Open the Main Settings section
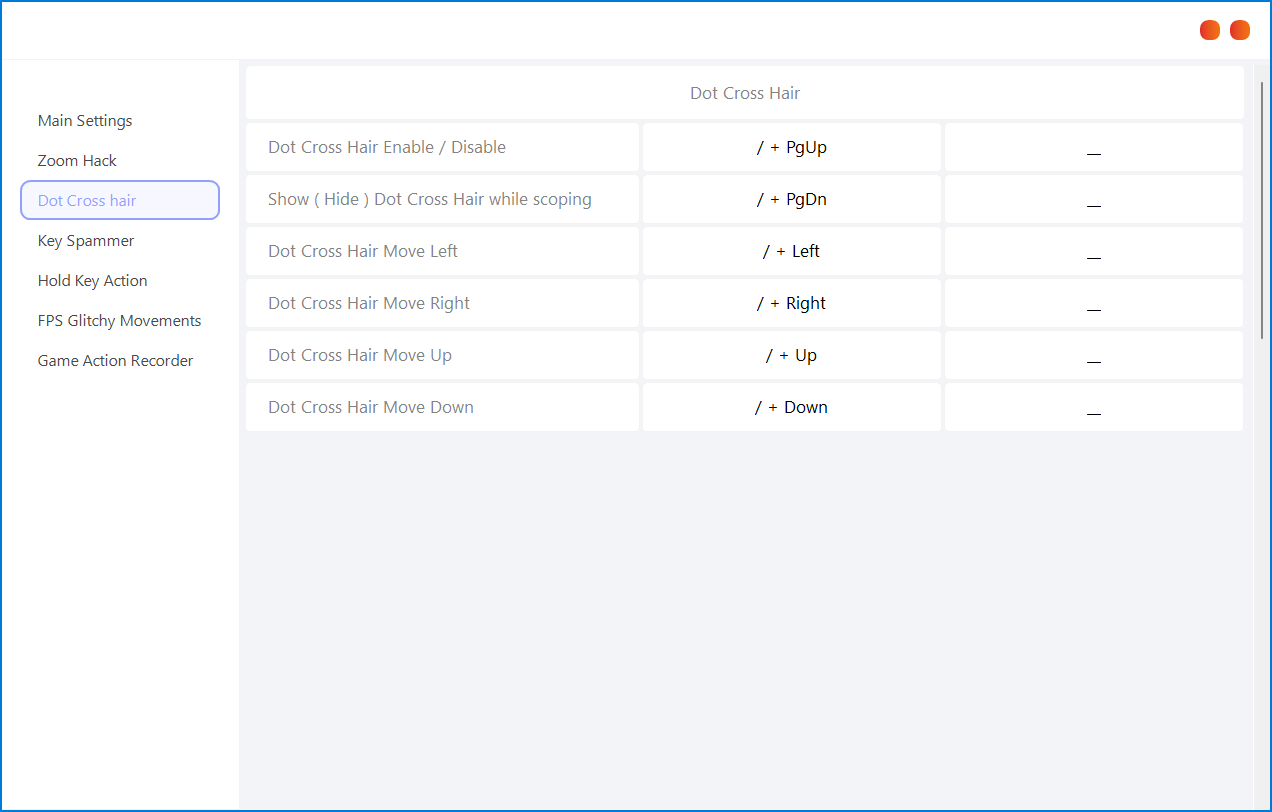This screenshot has height=812, width=1272. pyautogui.click(x=85, y=121)
